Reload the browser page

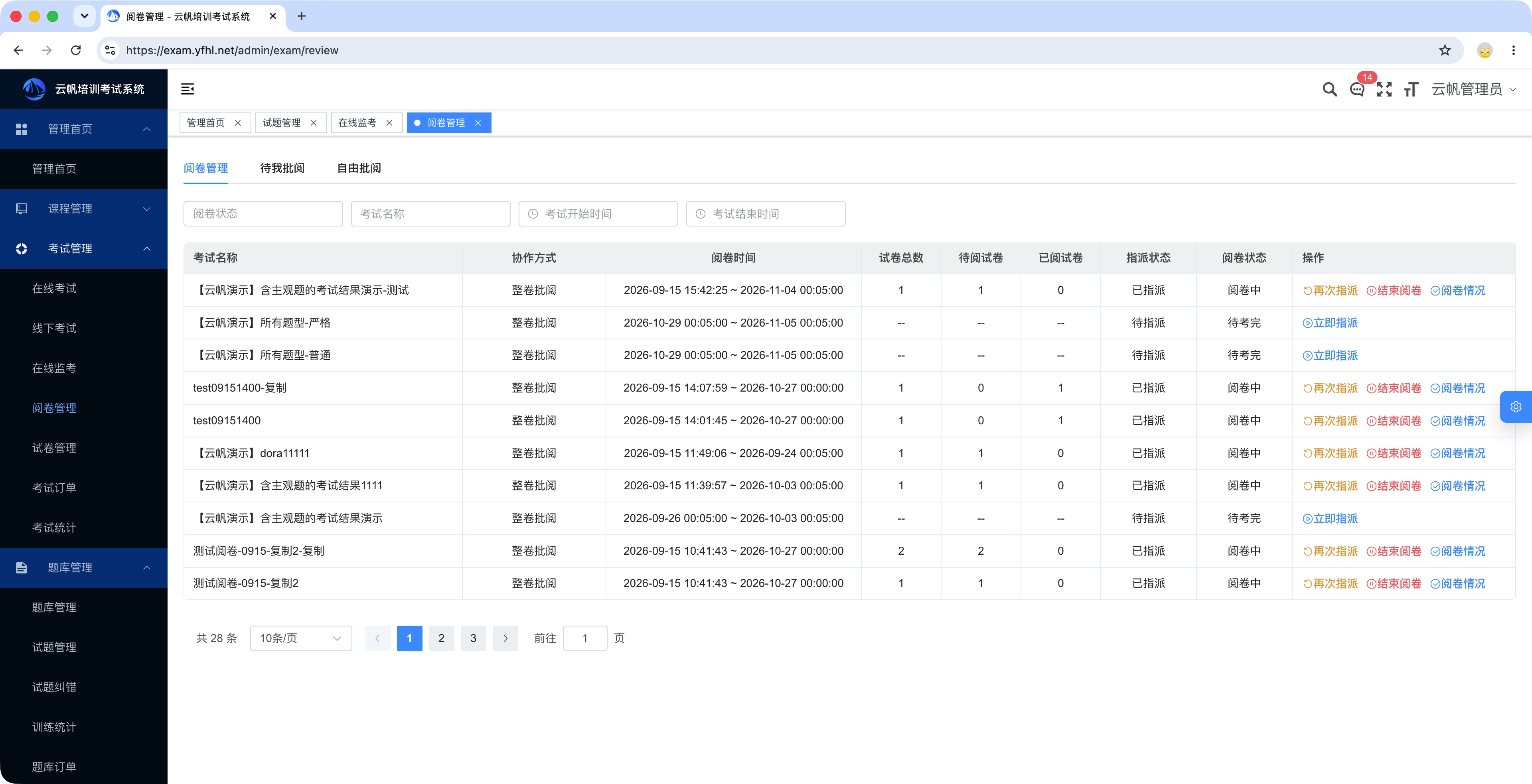[75, 51]
